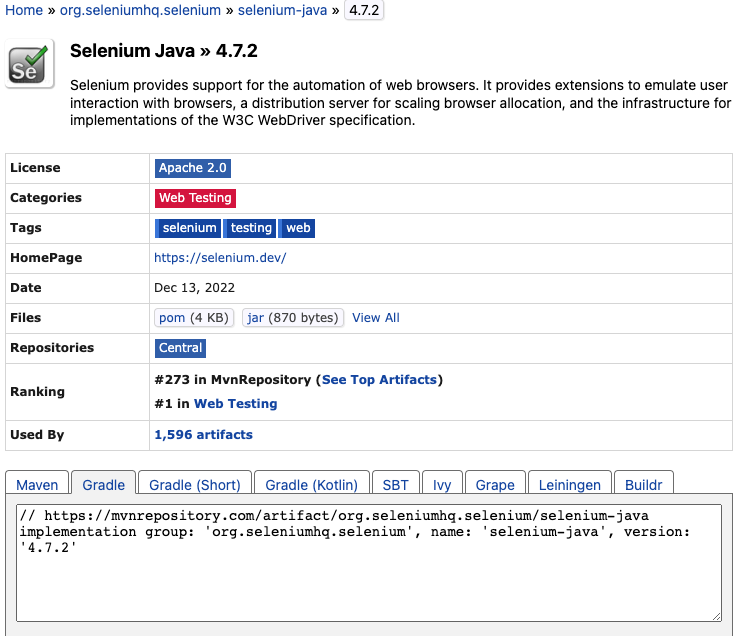Click the Selenium description paragraph
Image resolution: width=737 pixels, height=636 pixels.
pyautogui.click(x=400, y=102)
